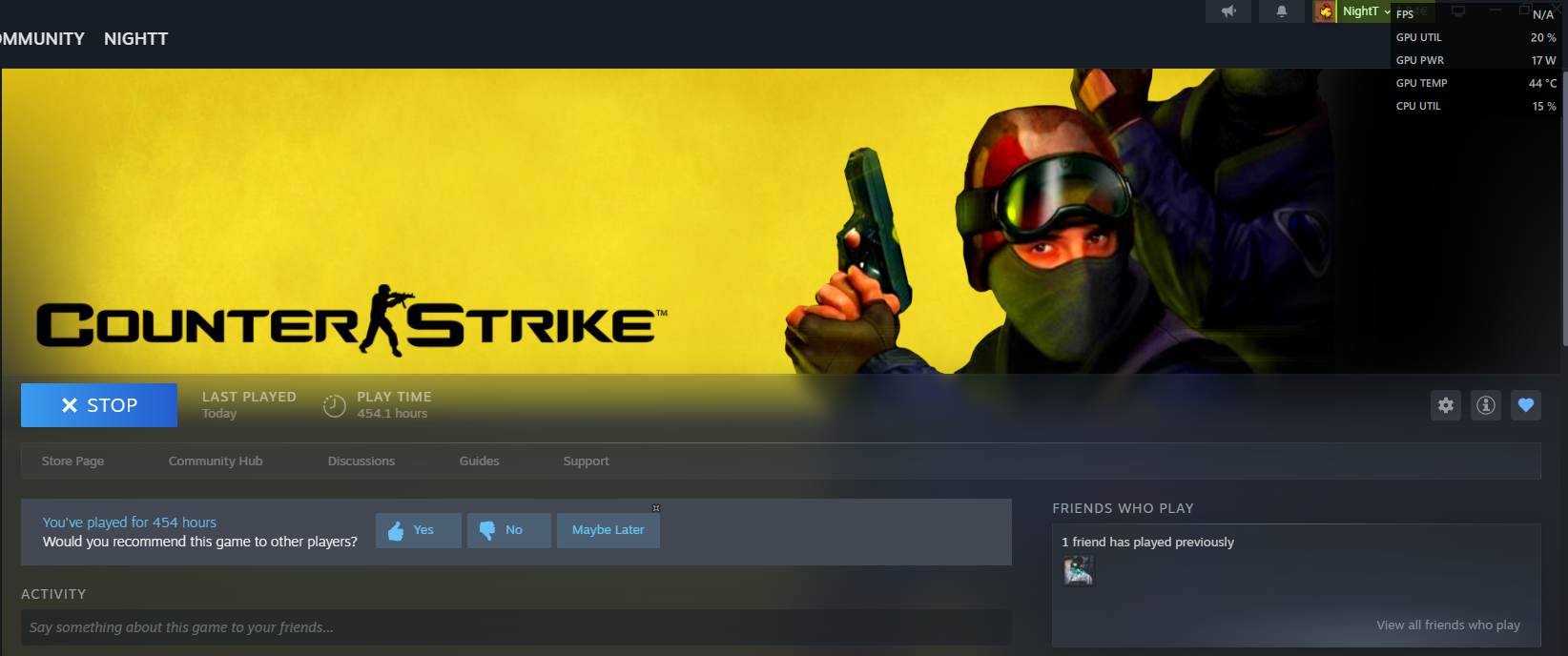Show game info panel icon
Screen dimensions: 1568x656
[1486, 405]
